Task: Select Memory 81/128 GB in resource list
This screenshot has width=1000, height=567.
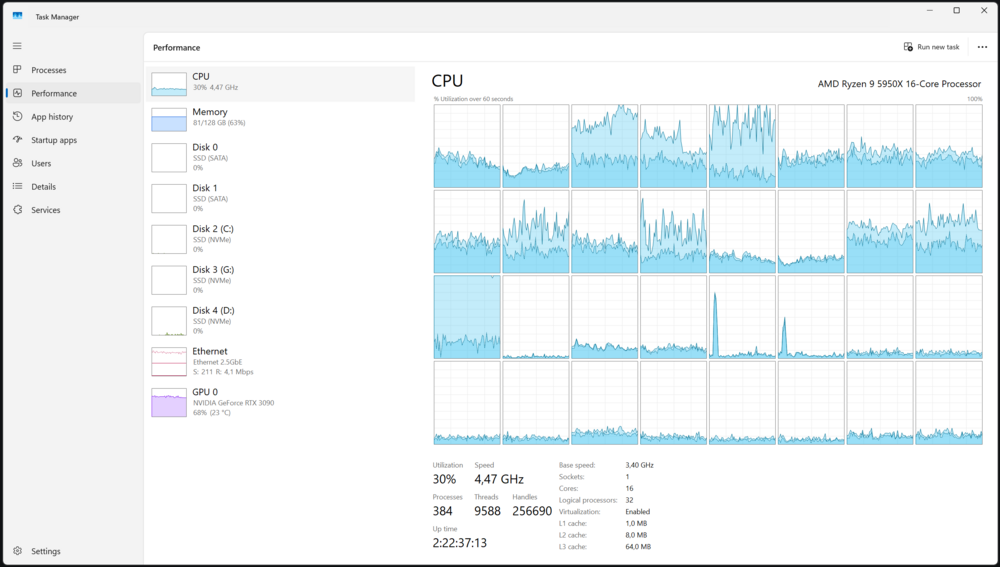Action: [281, 119]
